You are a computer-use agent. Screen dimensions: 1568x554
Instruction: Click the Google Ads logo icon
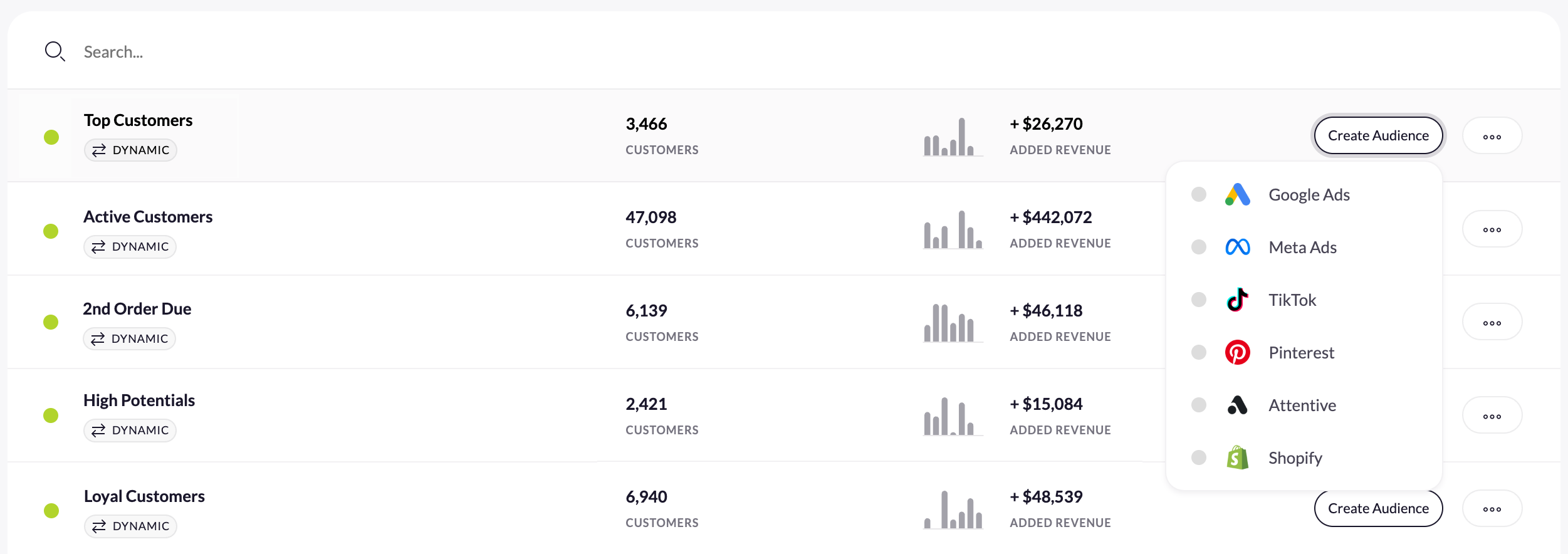pyautogui.click(x=1237, y=195)
